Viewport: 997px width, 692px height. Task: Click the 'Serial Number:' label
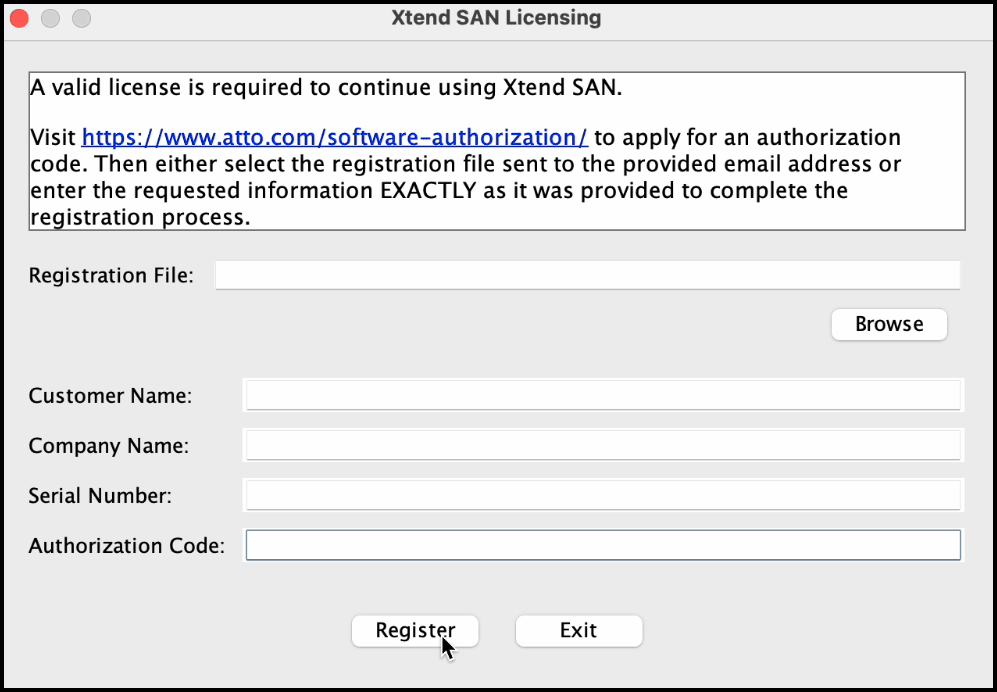[x=100, y=495]
